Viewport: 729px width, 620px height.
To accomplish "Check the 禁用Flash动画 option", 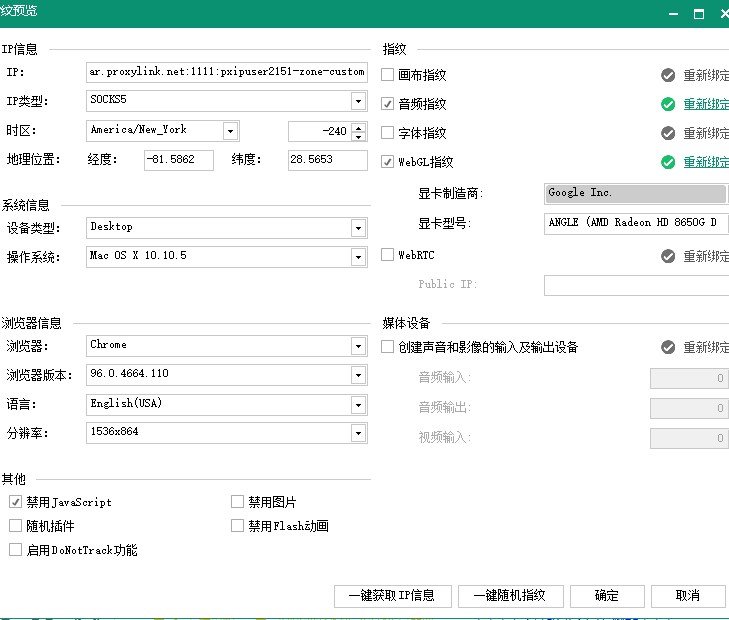I will 238,526.
